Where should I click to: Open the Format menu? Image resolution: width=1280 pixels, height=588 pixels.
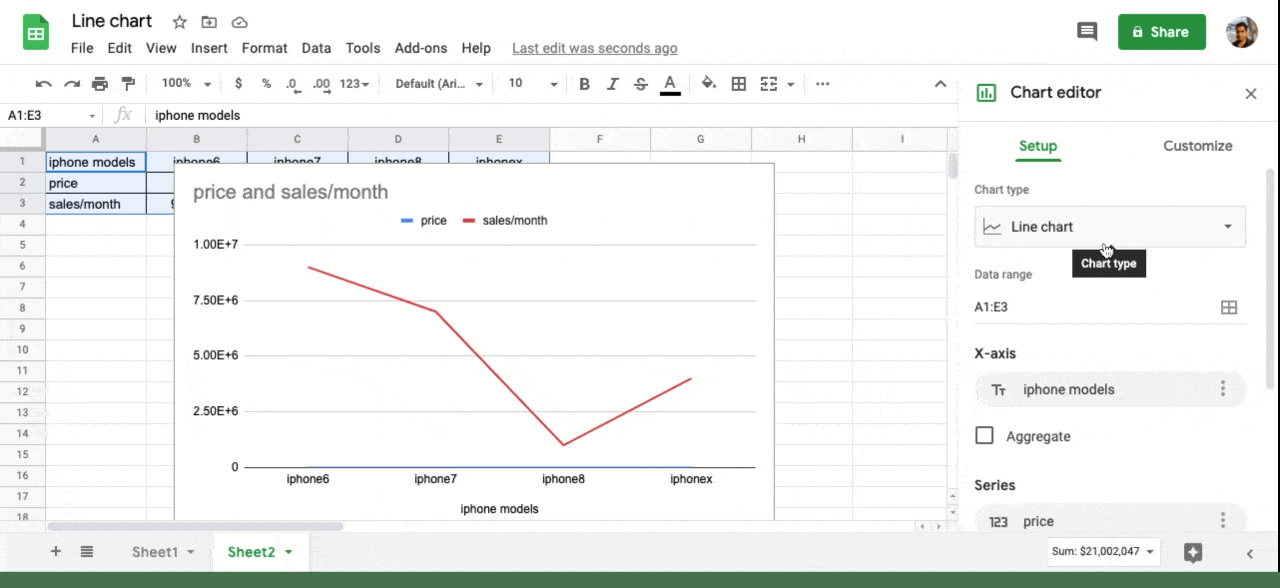[x=264, y=48]
